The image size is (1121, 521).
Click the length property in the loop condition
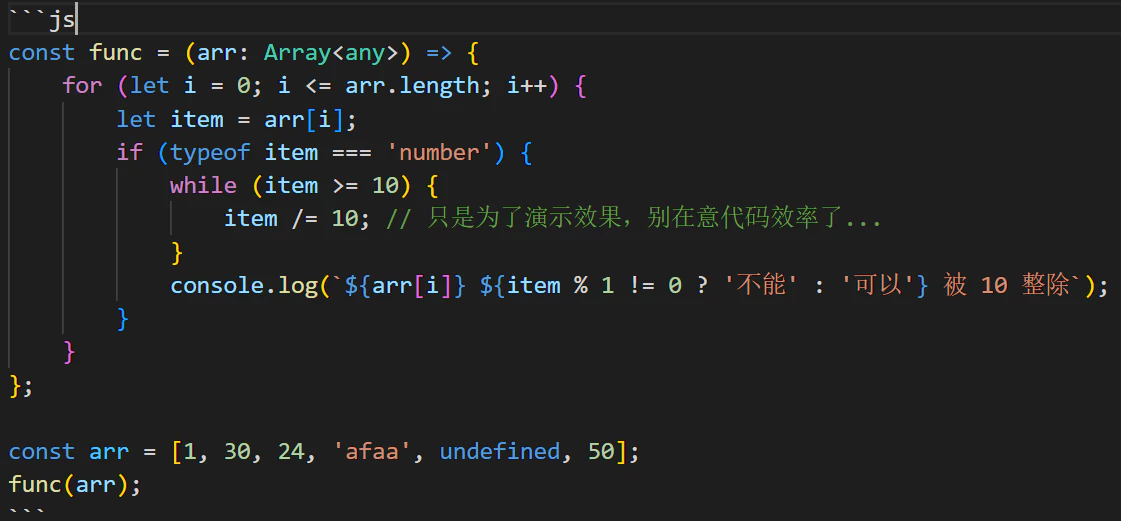coord(440,86)
